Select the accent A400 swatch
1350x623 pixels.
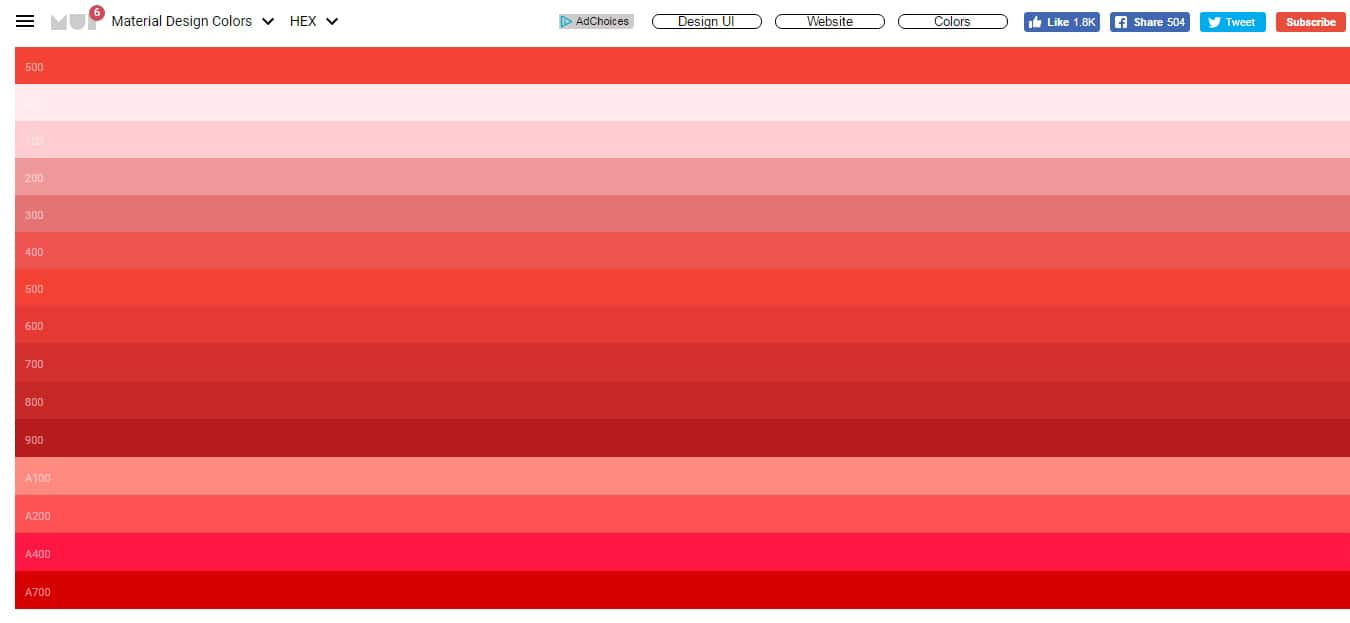(682, 552)
